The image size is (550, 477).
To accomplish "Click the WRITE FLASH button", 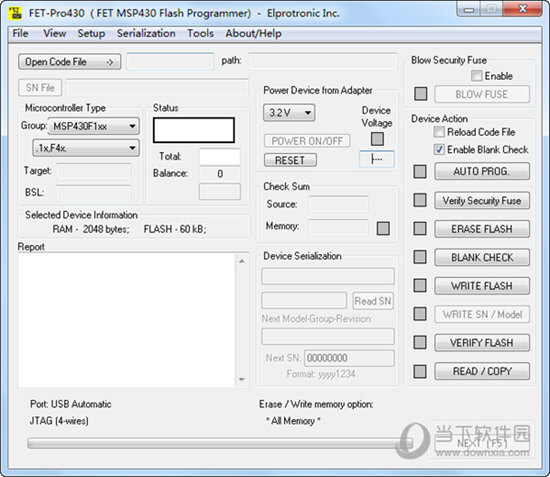I will [482, 286].
